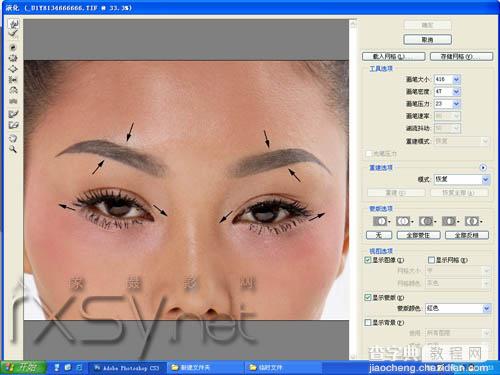Enable the 显示背景 checkbox

click(x=368, y=322)
